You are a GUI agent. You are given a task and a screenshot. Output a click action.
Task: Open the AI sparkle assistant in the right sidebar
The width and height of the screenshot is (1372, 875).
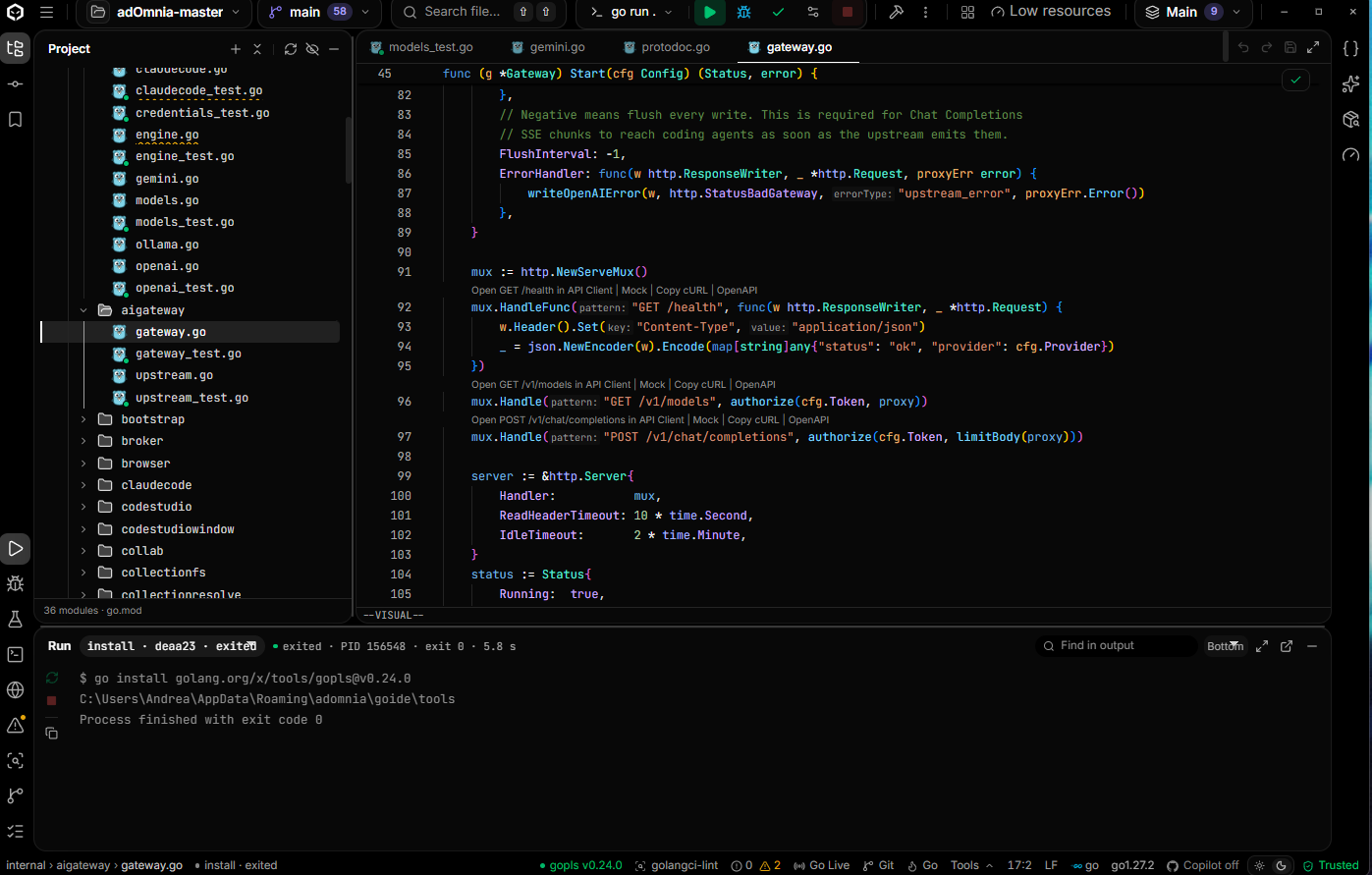pos(1350,83)
